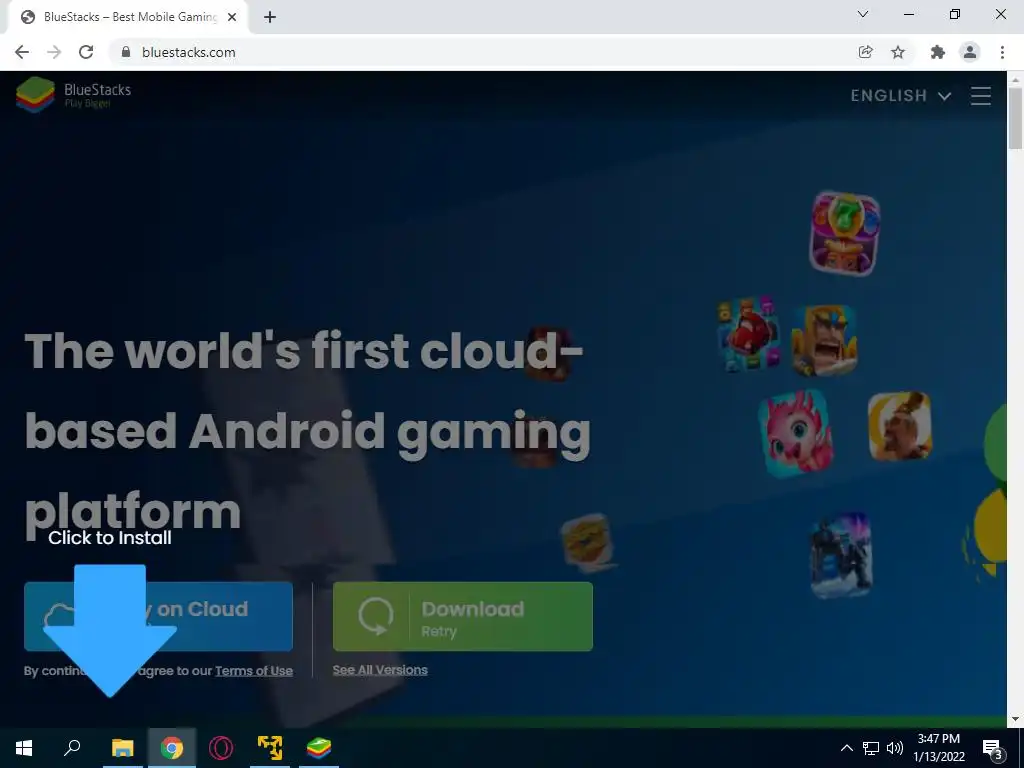1024x768 pixels.
Task: Open Opera browser from taskbar
Action: click(x=221, y=748)
